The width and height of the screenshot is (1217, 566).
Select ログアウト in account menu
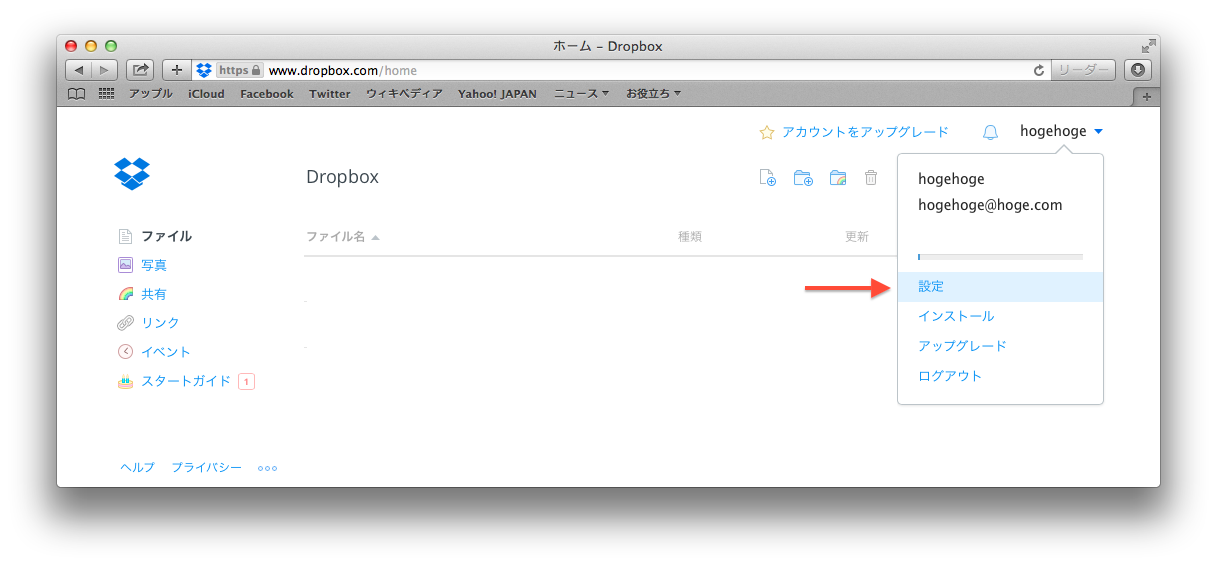pyautogui.click(x=1000, y=376)
